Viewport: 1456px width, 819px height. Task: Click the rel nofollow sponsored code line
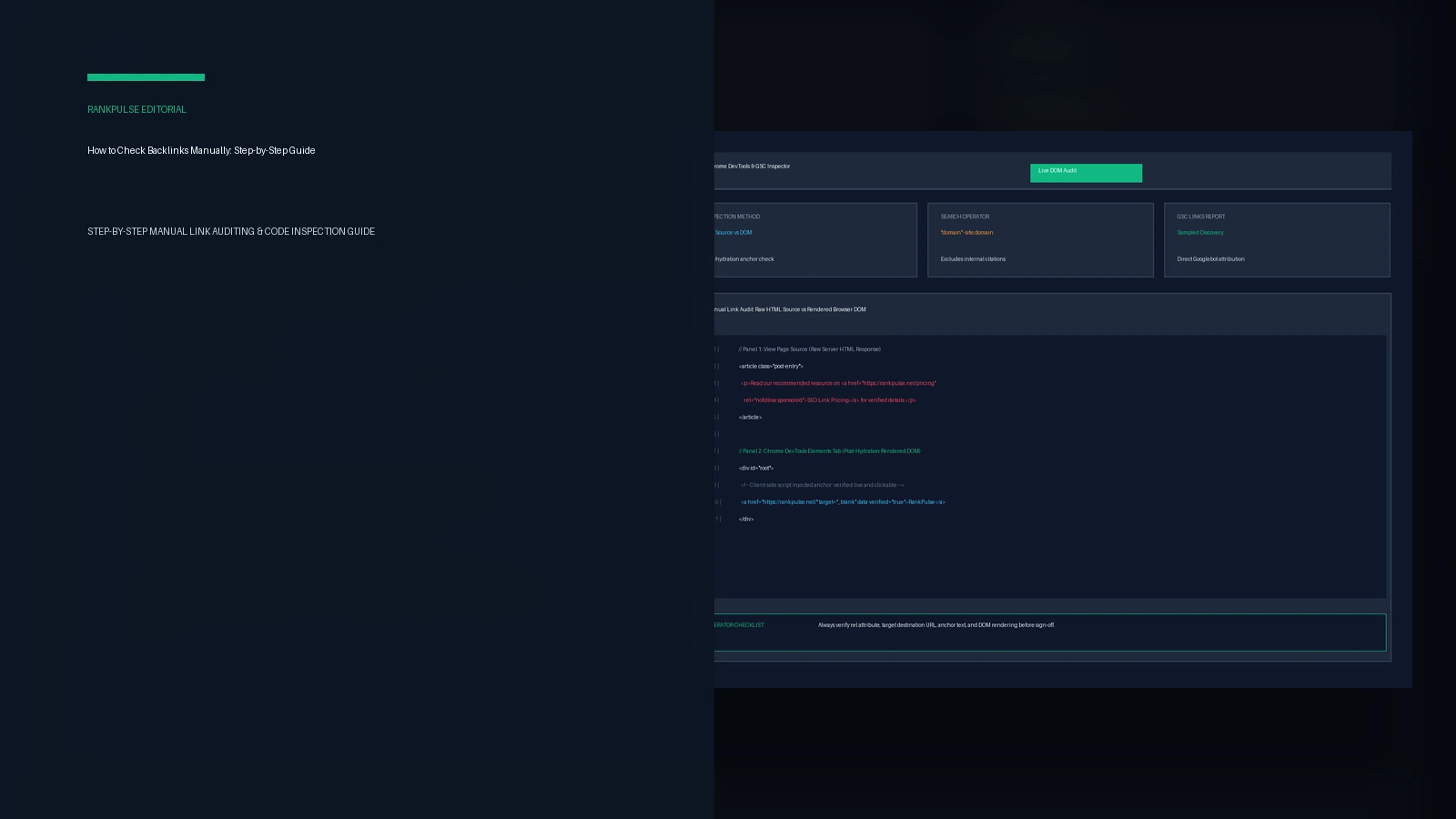click(x=830, y=400)
